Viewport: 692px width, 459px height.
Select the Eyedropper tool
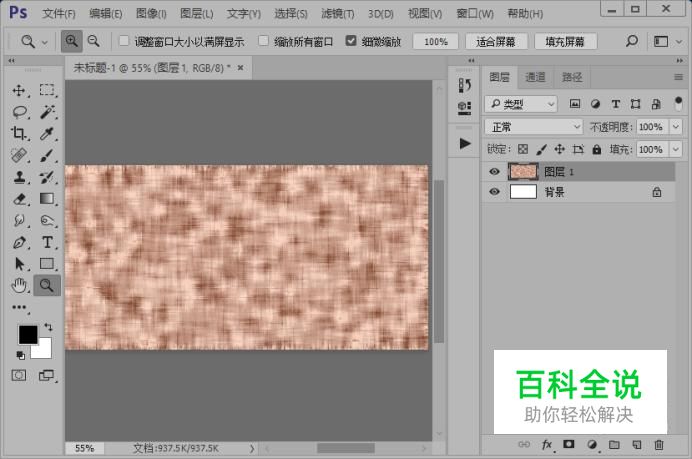(47, 133)
